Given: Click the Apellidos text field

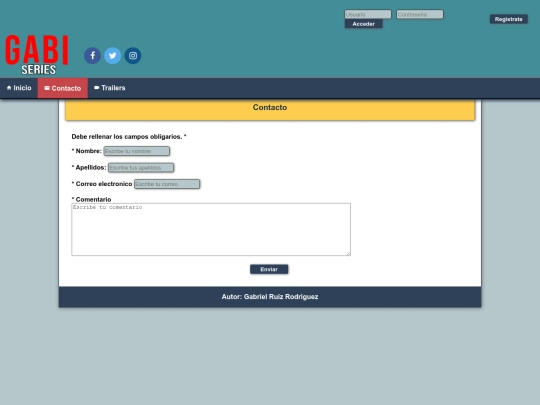Looking at the screenshot, I should tap(141, 168).
